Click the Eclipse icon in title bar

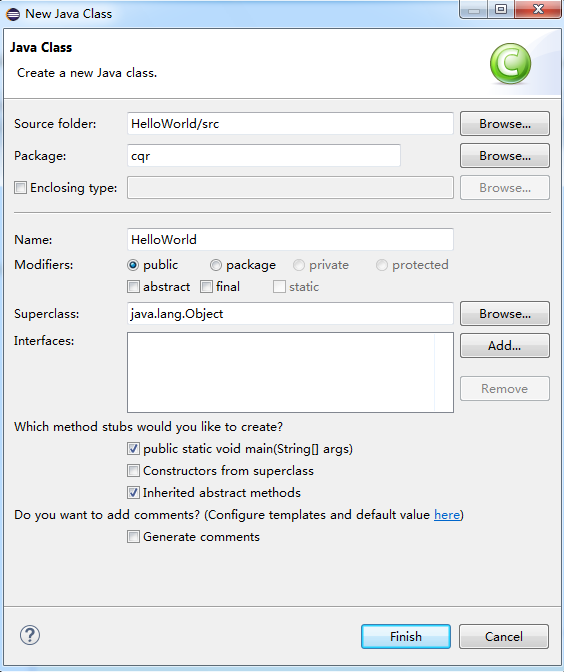coord(13,14)
